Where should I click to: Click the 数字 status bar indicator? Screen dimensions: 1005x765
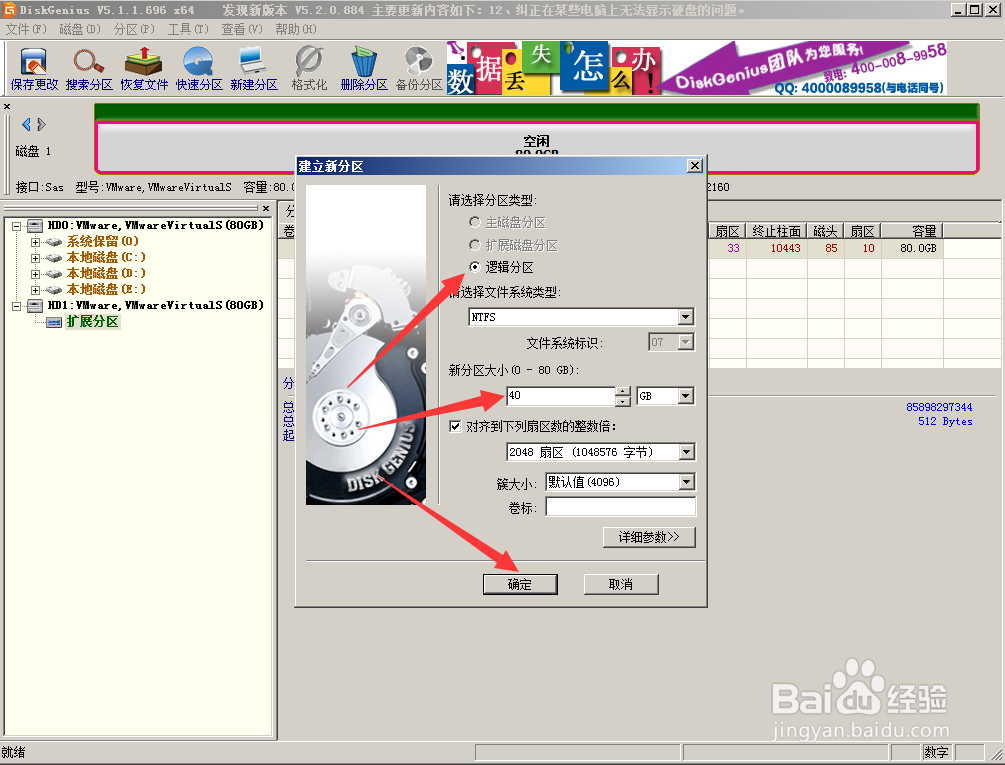tap(936, 752)
